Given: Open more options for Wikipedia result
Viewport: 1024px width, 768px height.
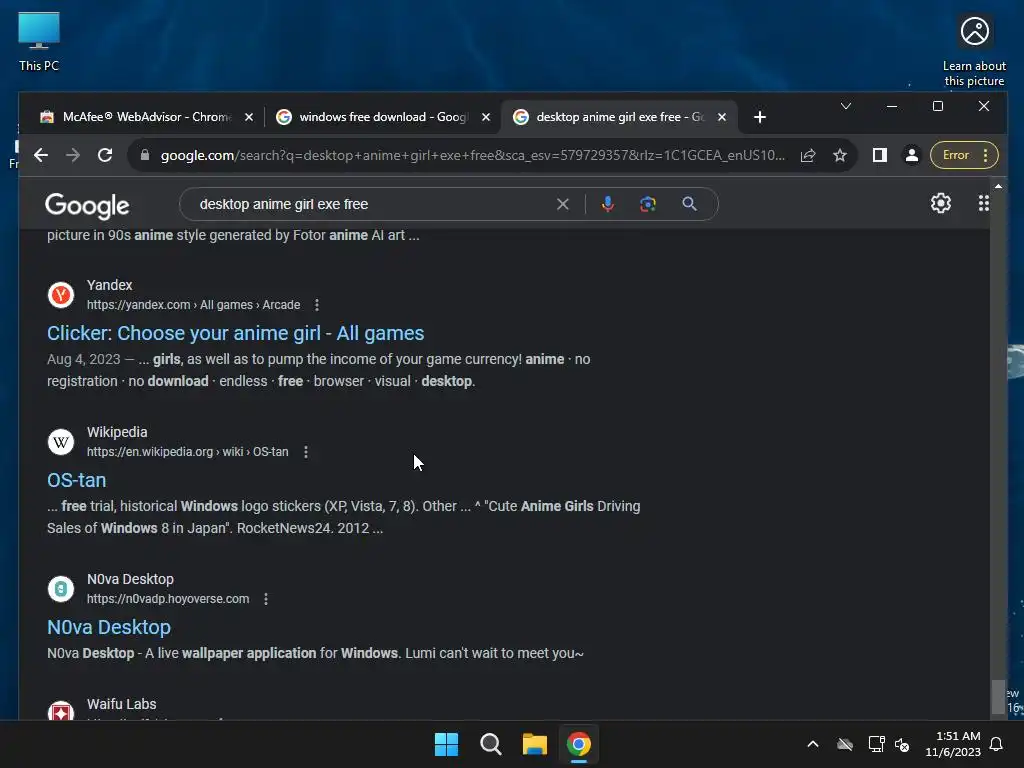Looking at the screenshot, I should click(x=306, y=452).
